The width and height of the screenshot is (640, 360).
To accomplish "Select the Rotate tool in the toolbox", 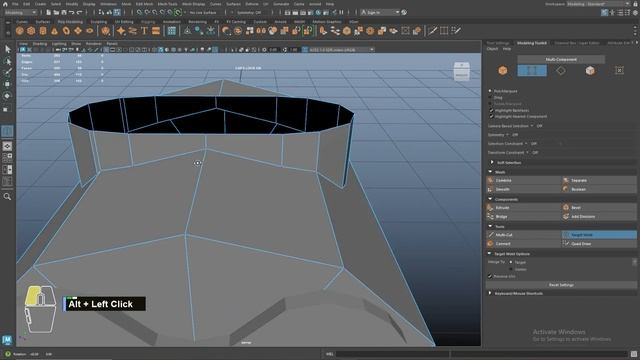I will tap(7, 96).
